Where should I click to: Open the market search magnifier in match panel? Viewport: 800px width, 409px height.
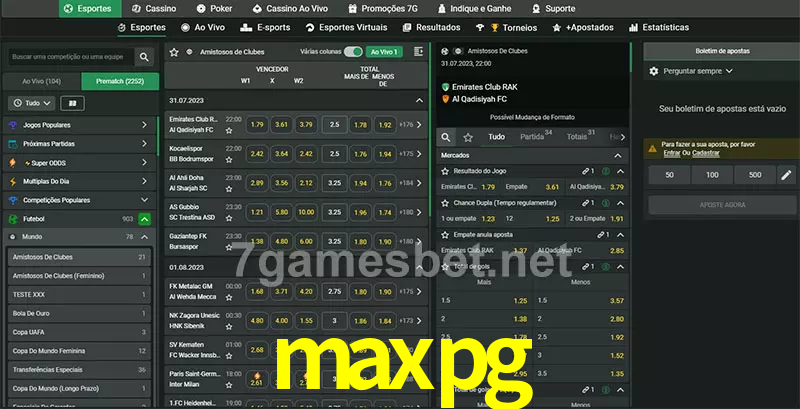[446, 136]
